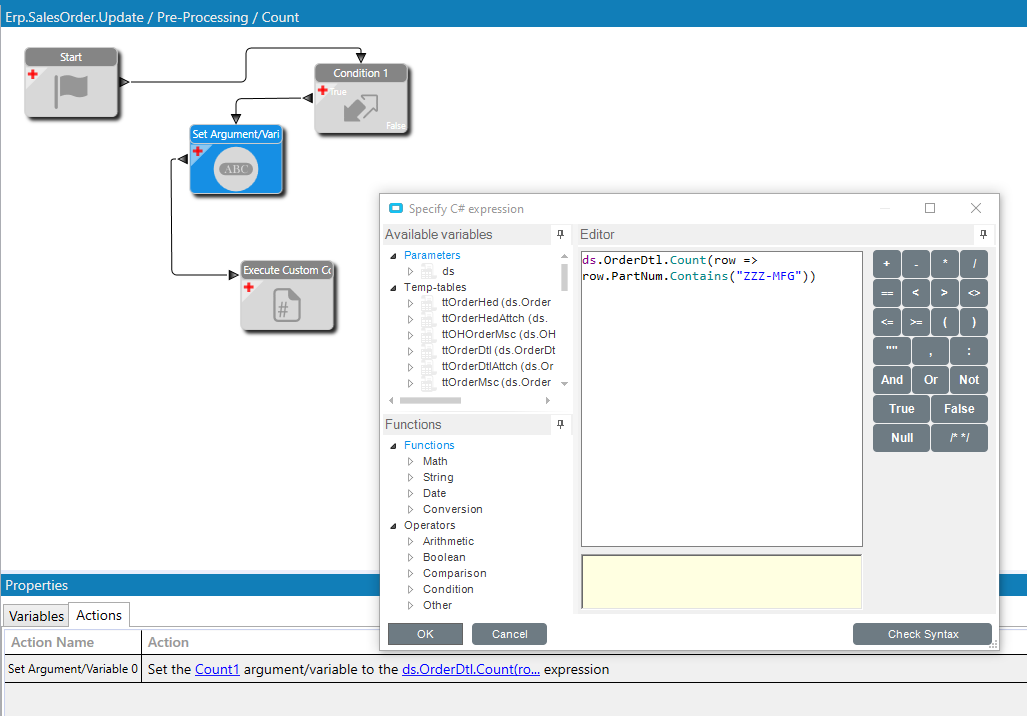Click the red plus on Execute Custom Code node
Image resolution: width=1027 pixels, height=716 pixels.
click(249, 287)
